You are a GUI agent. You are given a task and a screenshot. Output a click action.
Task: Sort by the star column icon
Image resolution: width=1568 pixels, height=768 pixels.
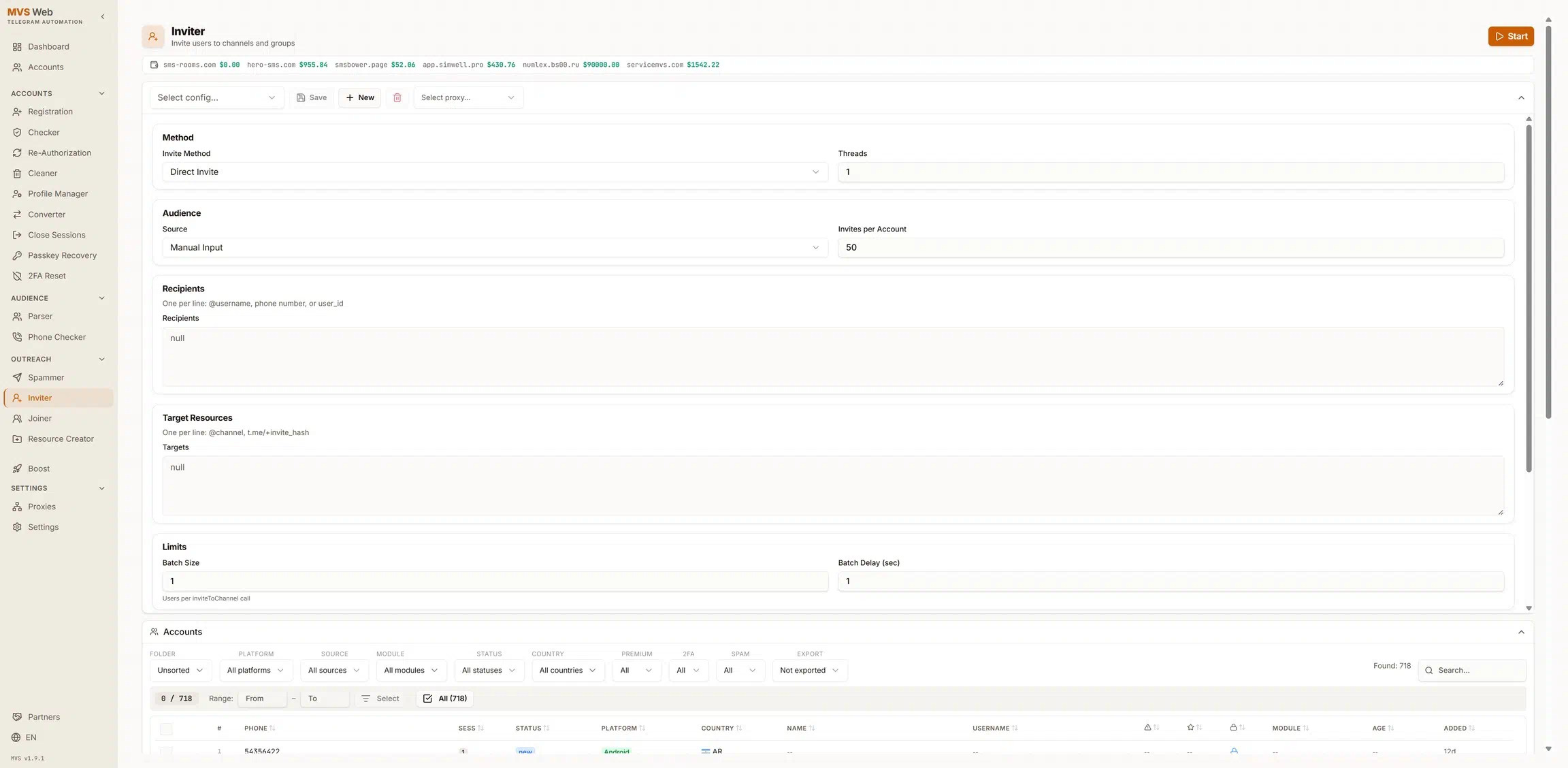tap(1190, 728)
